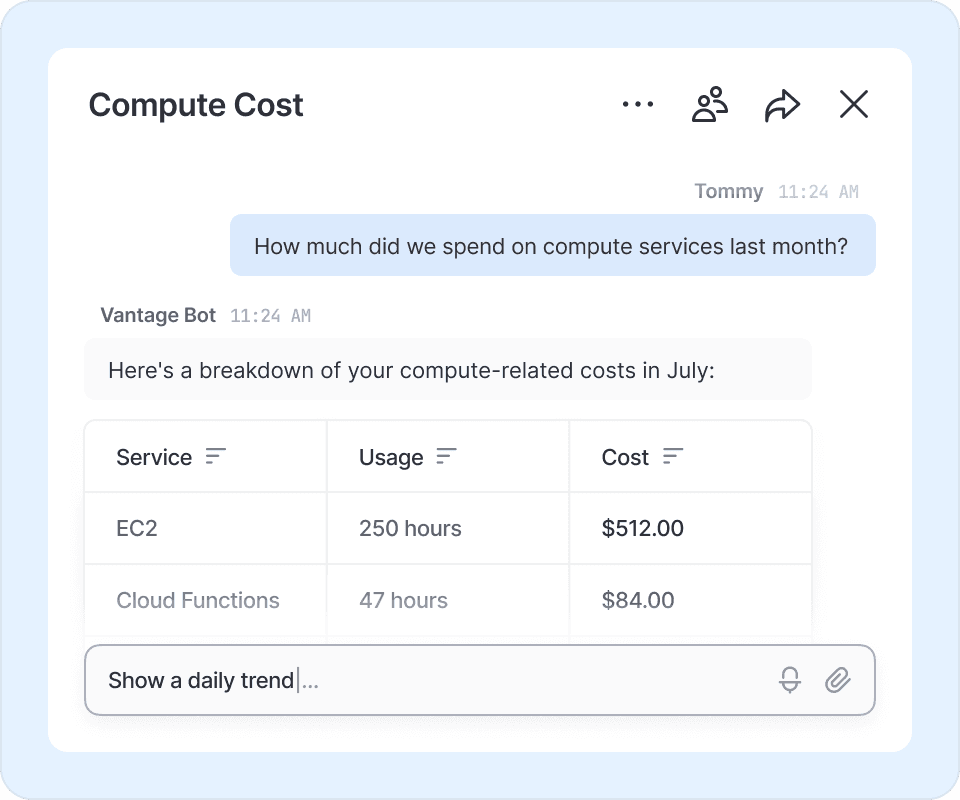This screenshot has height=800, width=960.
Task: Click the microphone voice input icon
Action: click(790, 681)
